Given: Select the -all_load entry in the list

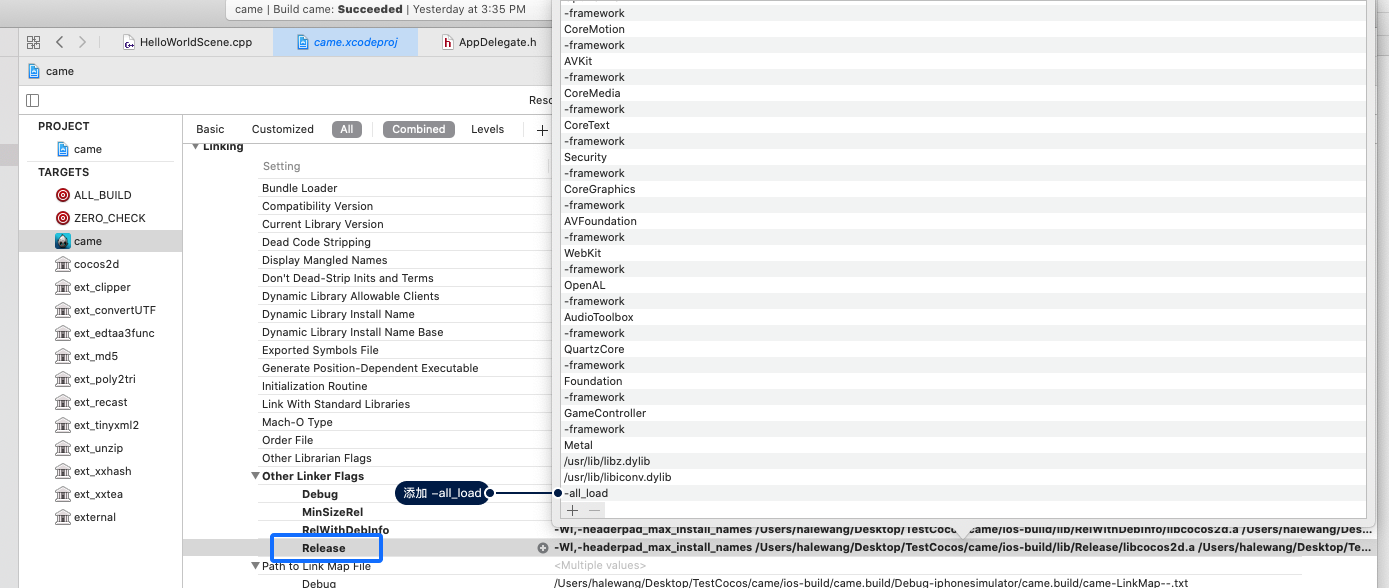Looking at the screenshot, I should (x=586, y=493).
